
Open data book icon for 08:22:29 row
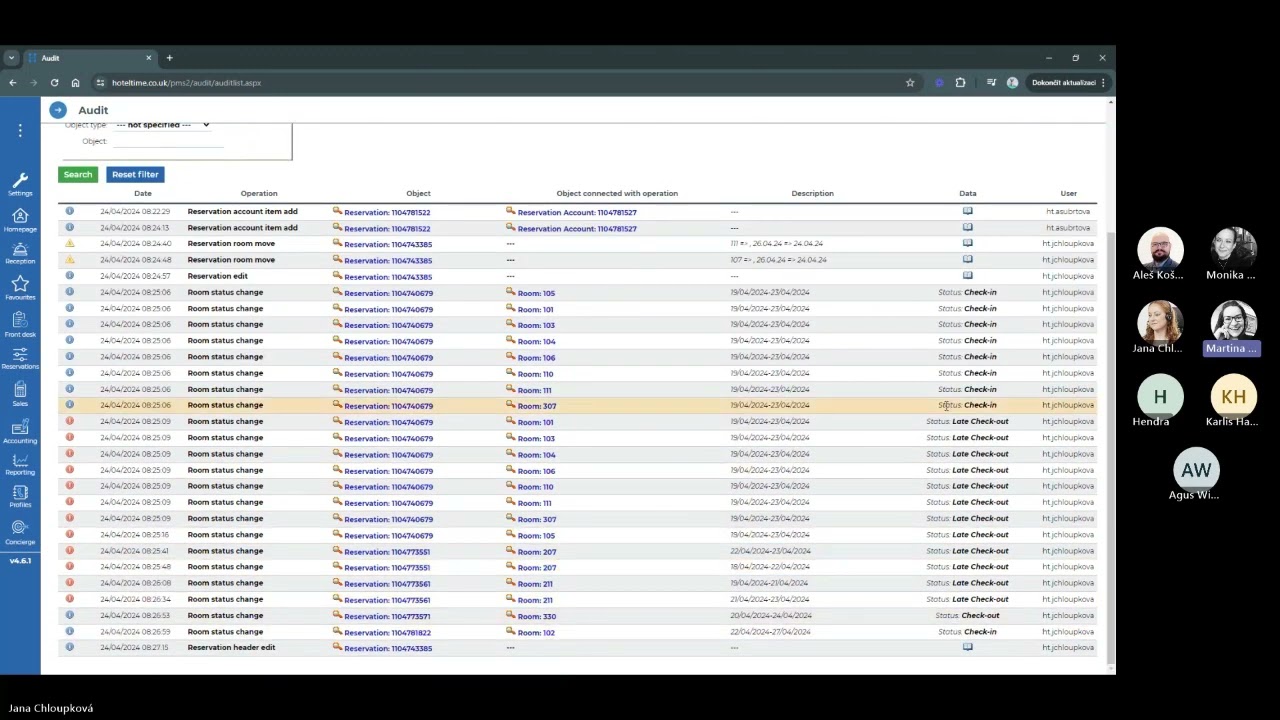(x=967, y=211)
